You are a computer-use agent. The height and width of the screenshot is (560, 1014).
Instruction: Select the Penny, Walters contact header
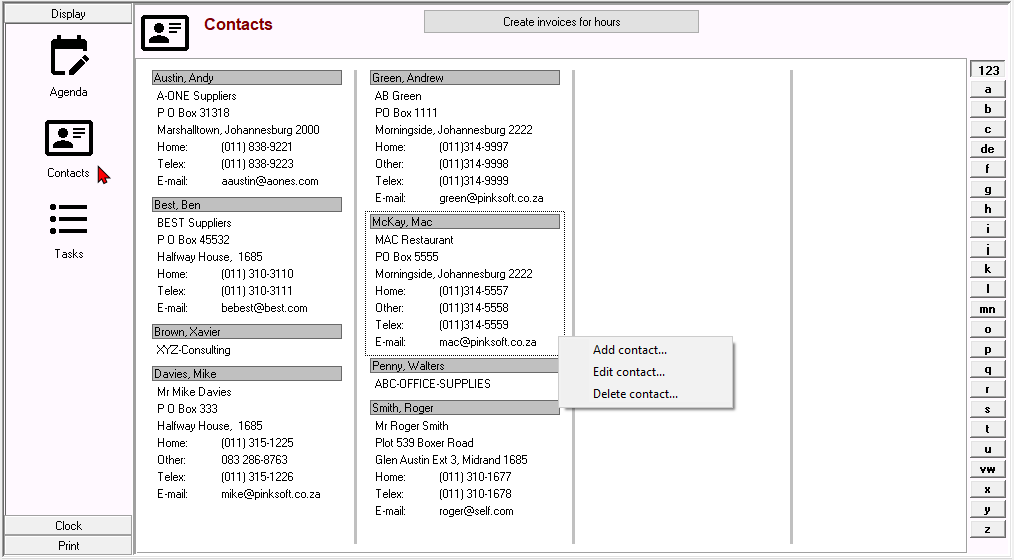click(x=465, y=366)
